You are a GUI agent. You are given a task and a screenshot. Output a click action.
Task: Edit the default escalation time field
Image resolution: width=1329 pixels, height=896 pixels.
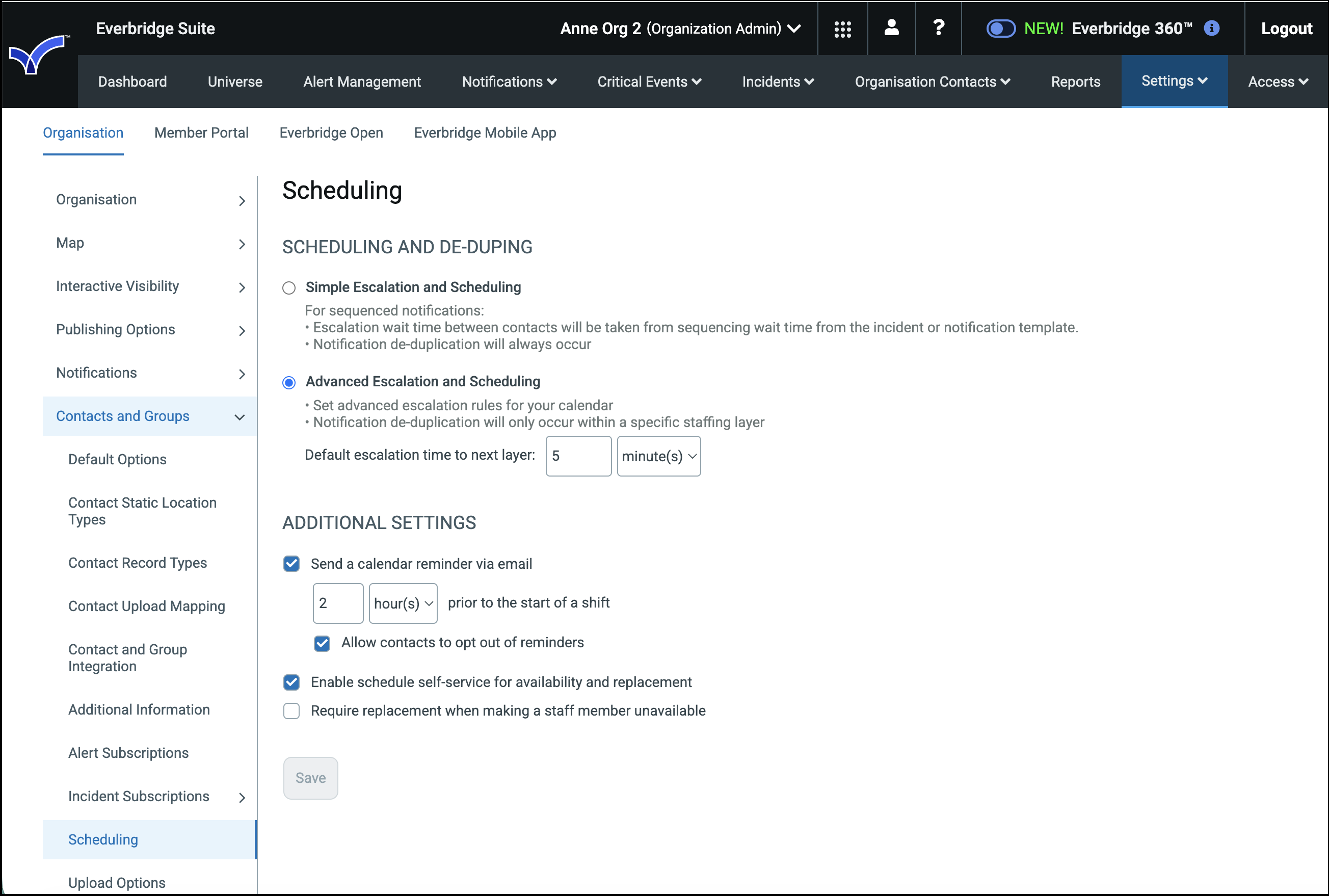pos(578,456)
